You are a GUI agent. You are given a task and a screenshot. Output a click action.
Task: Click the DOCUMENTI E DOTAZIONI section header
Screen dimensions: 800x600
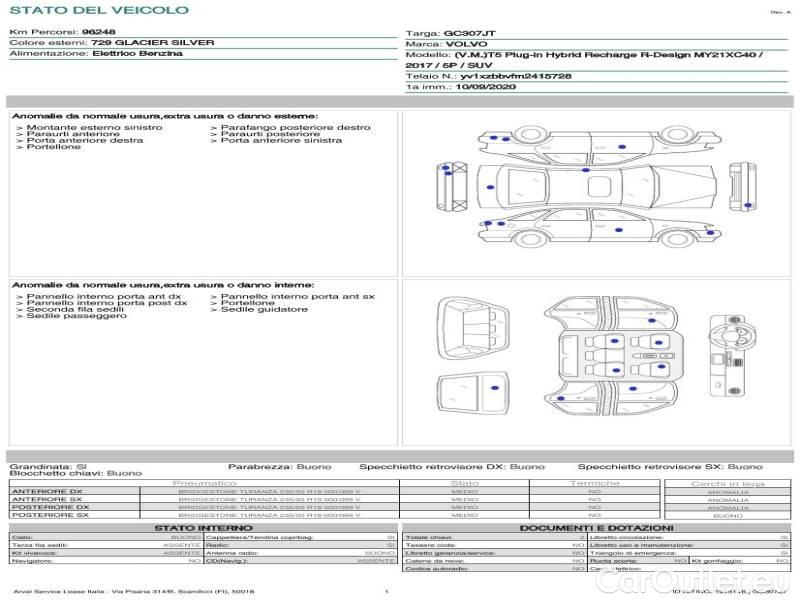[595, 527]
